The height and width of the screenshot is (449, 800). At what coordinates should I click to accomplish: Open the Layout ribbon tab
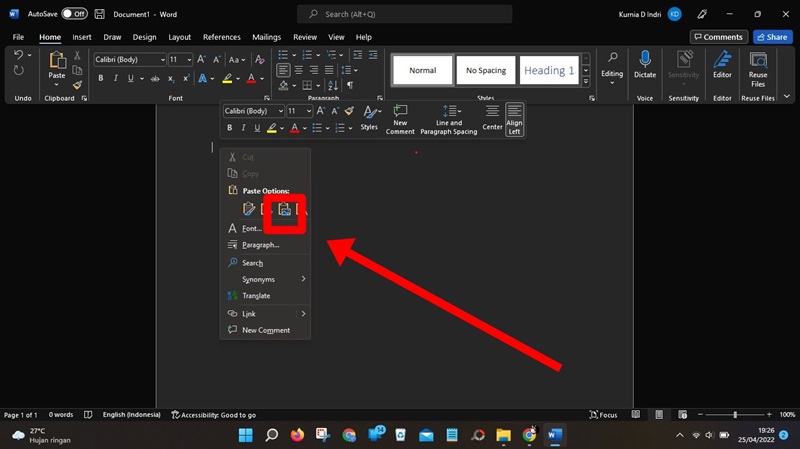180,37
